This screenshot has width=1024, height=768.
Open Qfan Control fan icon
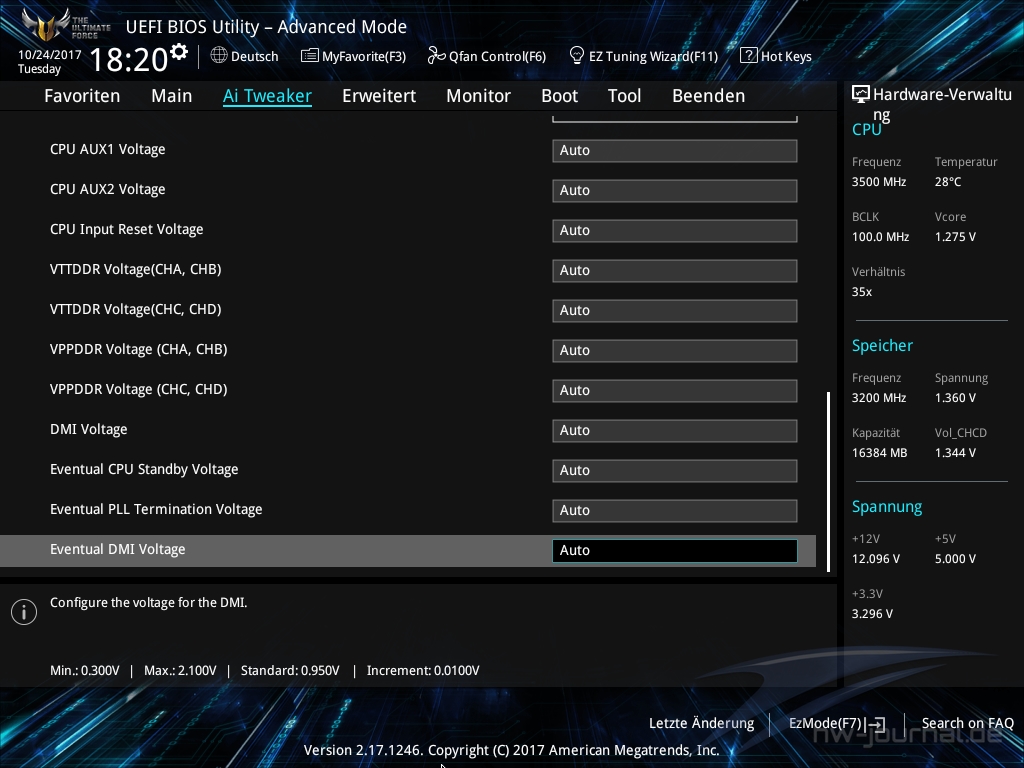436,56
